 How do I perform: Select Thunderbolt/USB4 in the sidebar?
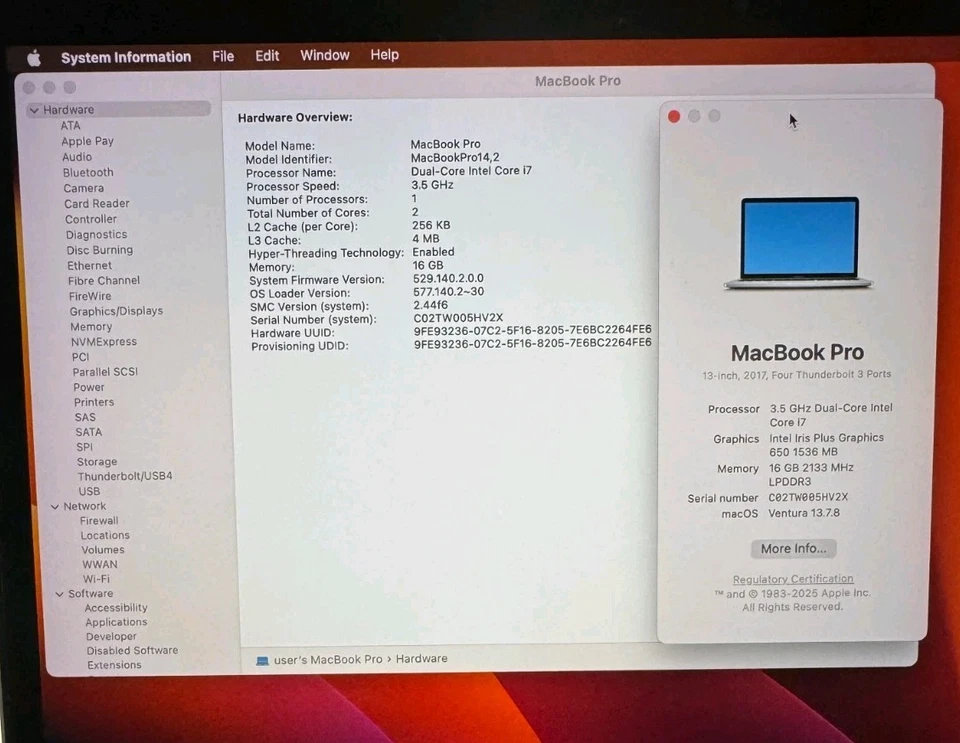click(x=125, y=476)
